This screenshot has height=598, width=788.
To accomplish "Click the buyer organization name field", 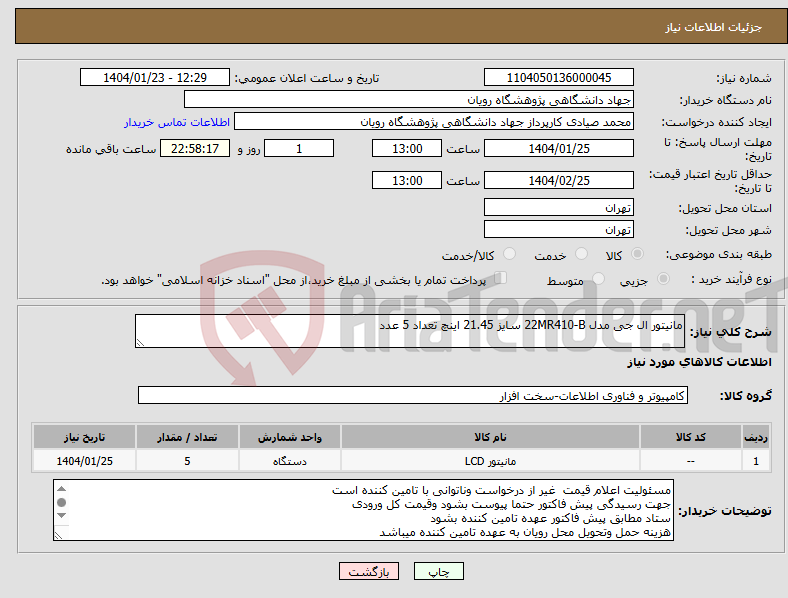I will [409, 99].
